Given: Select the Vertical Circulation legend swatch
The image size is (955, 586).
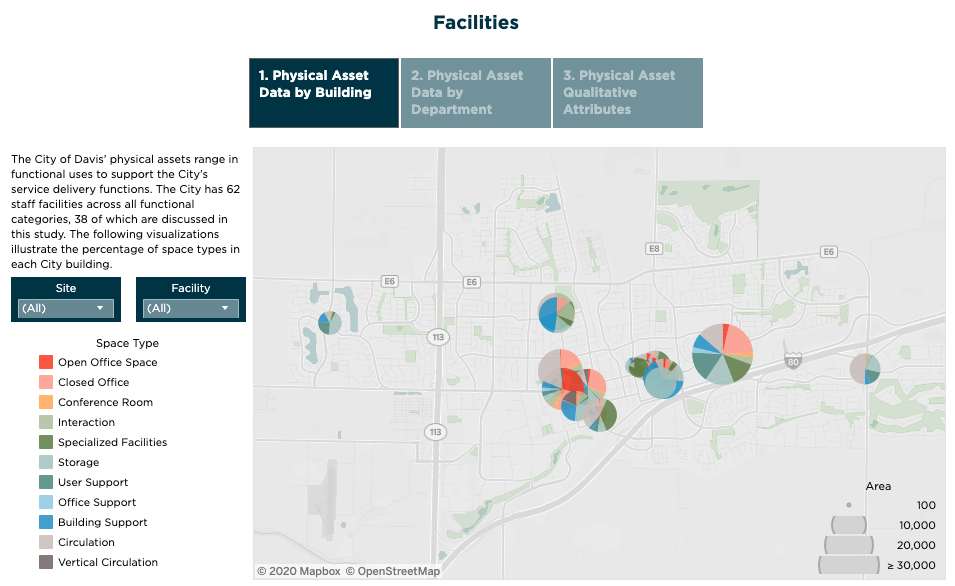Looking at the screenshot, I should 46,562.
